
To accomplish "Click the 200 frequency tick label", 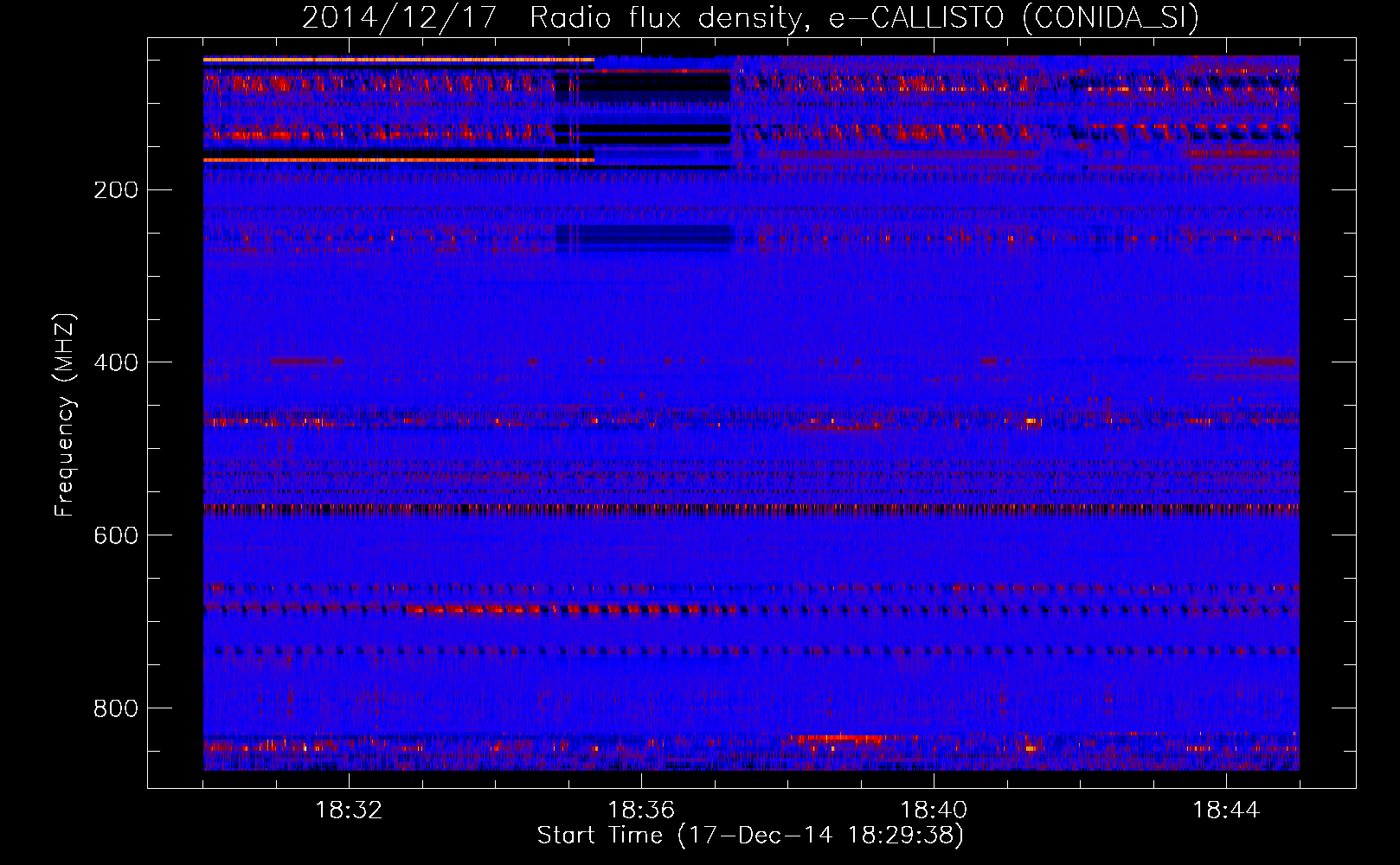I will pyautogui.click(x=116, y=189).
